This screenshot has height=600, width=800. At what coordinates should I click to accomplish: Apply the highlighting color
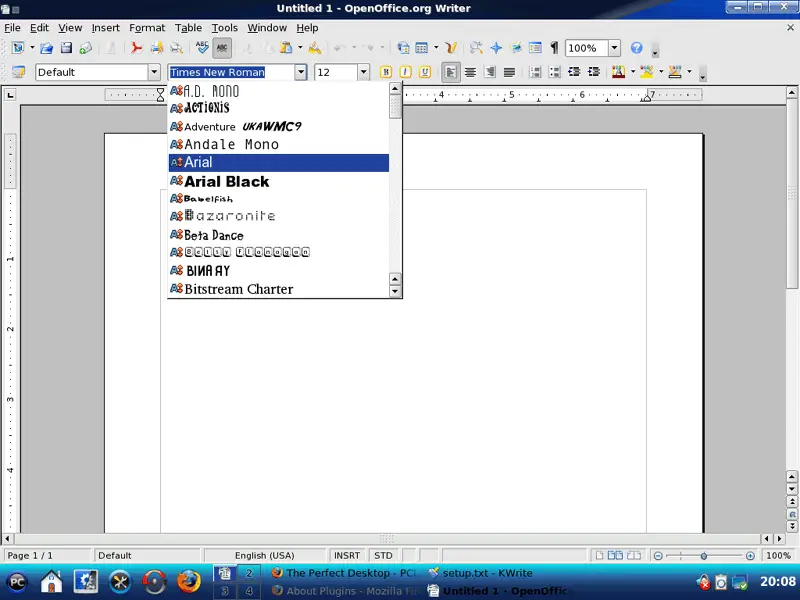646,72
